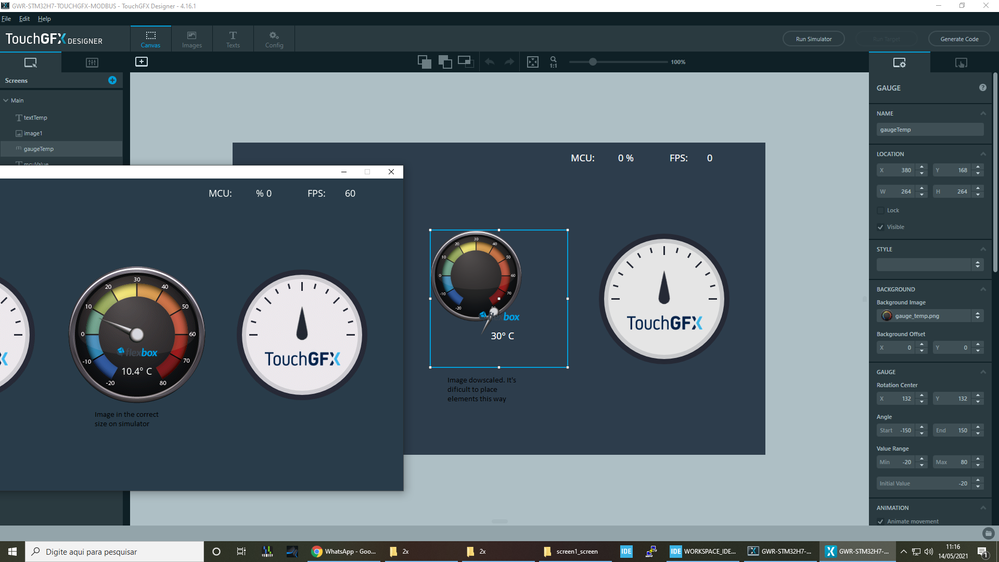The height and width of the screenshot is (562, 999).
Task: Click the add widget icon
Action: point(141,62)
